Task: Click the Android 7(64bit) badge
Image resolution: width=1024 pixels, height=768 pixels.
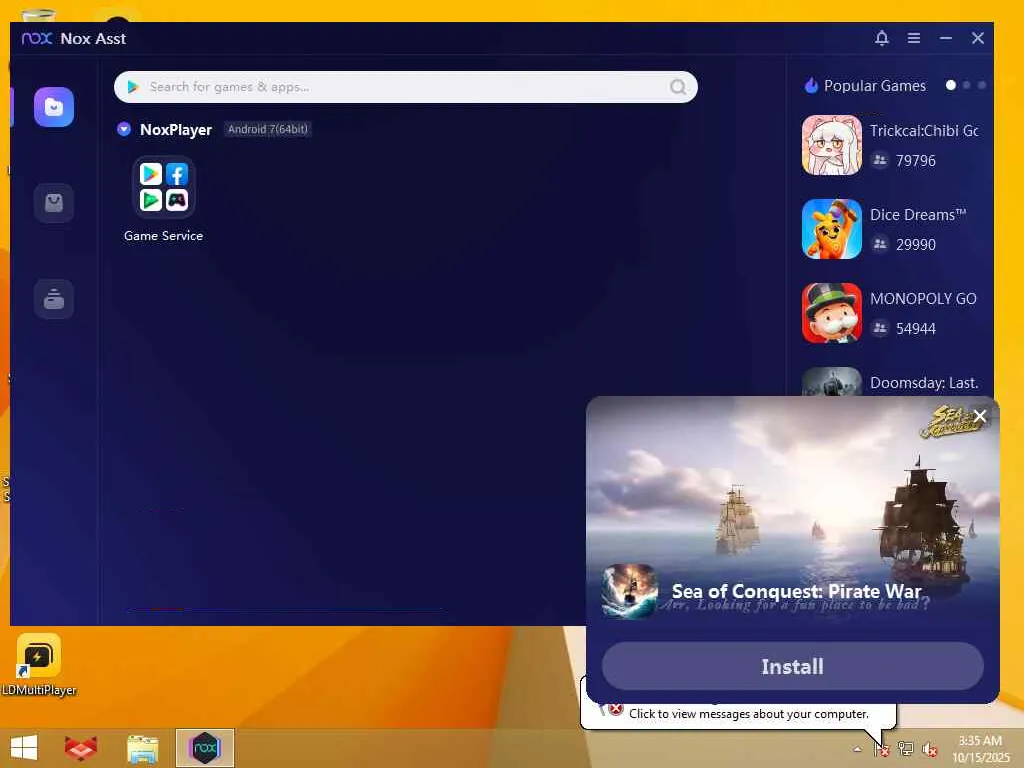Action: tap(267, 129)
